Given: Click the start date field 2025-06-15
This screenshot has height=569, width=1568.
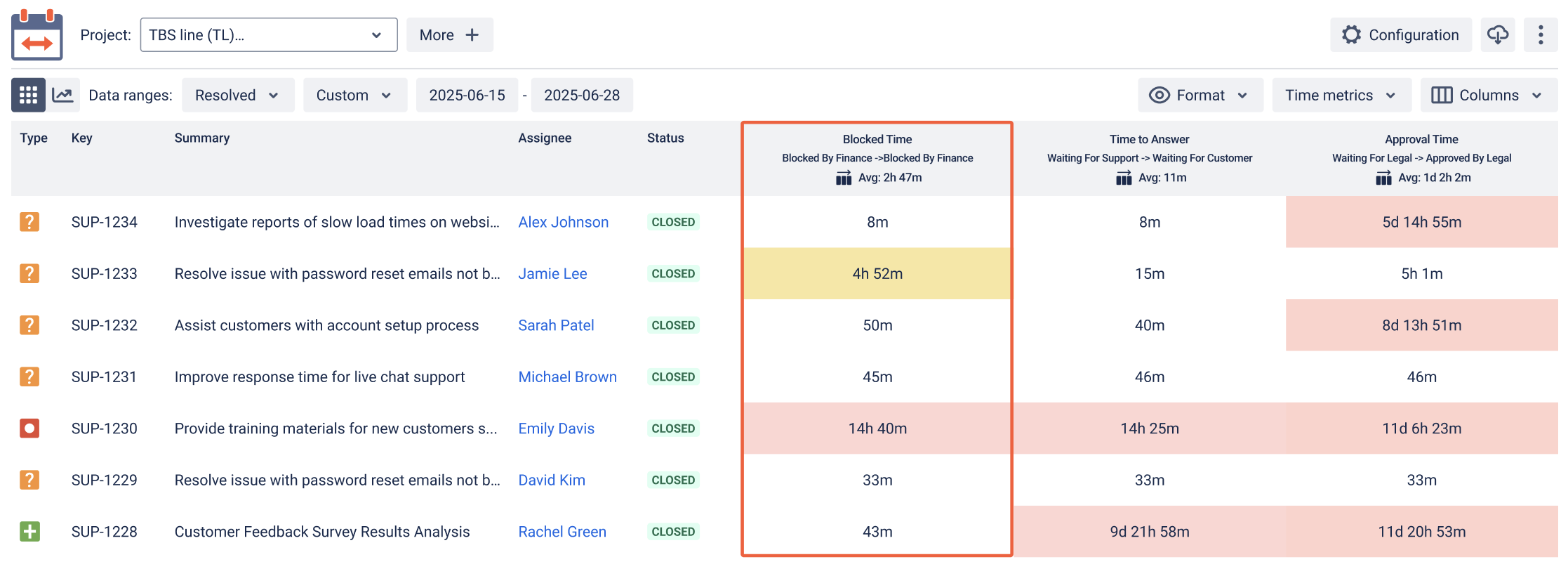Looking at the screenshot, I should pyautogui.click(x=467, y=95).
